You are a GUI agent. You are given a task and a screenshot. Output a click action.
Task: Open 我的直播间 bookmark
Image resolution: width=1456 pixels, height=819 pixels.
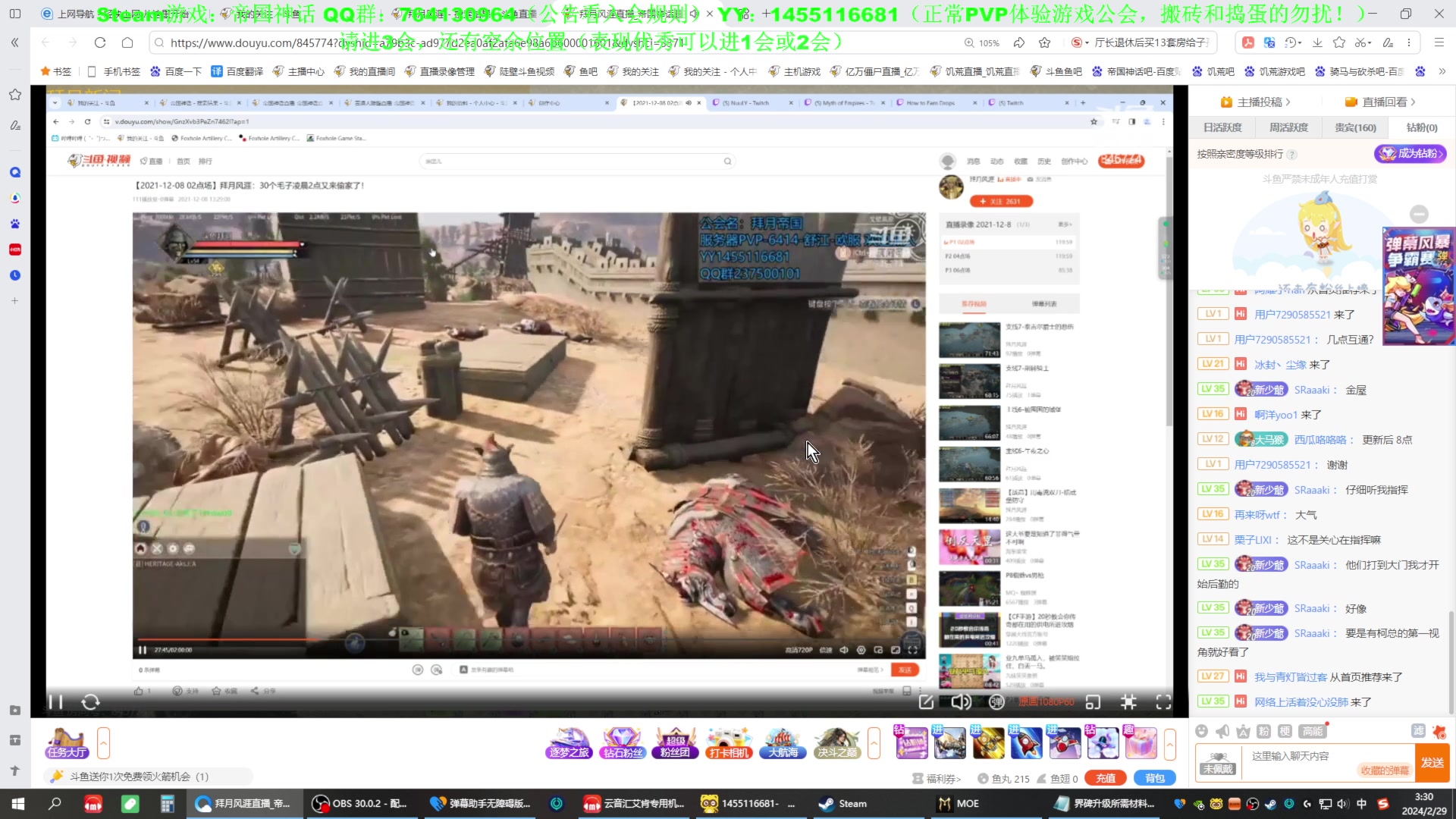[365, 71]
